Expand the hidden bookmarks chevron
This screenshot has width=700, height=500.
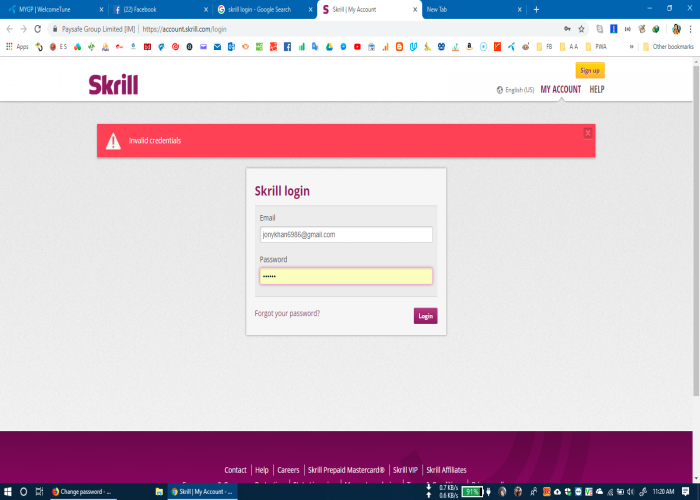click(631, 46)
